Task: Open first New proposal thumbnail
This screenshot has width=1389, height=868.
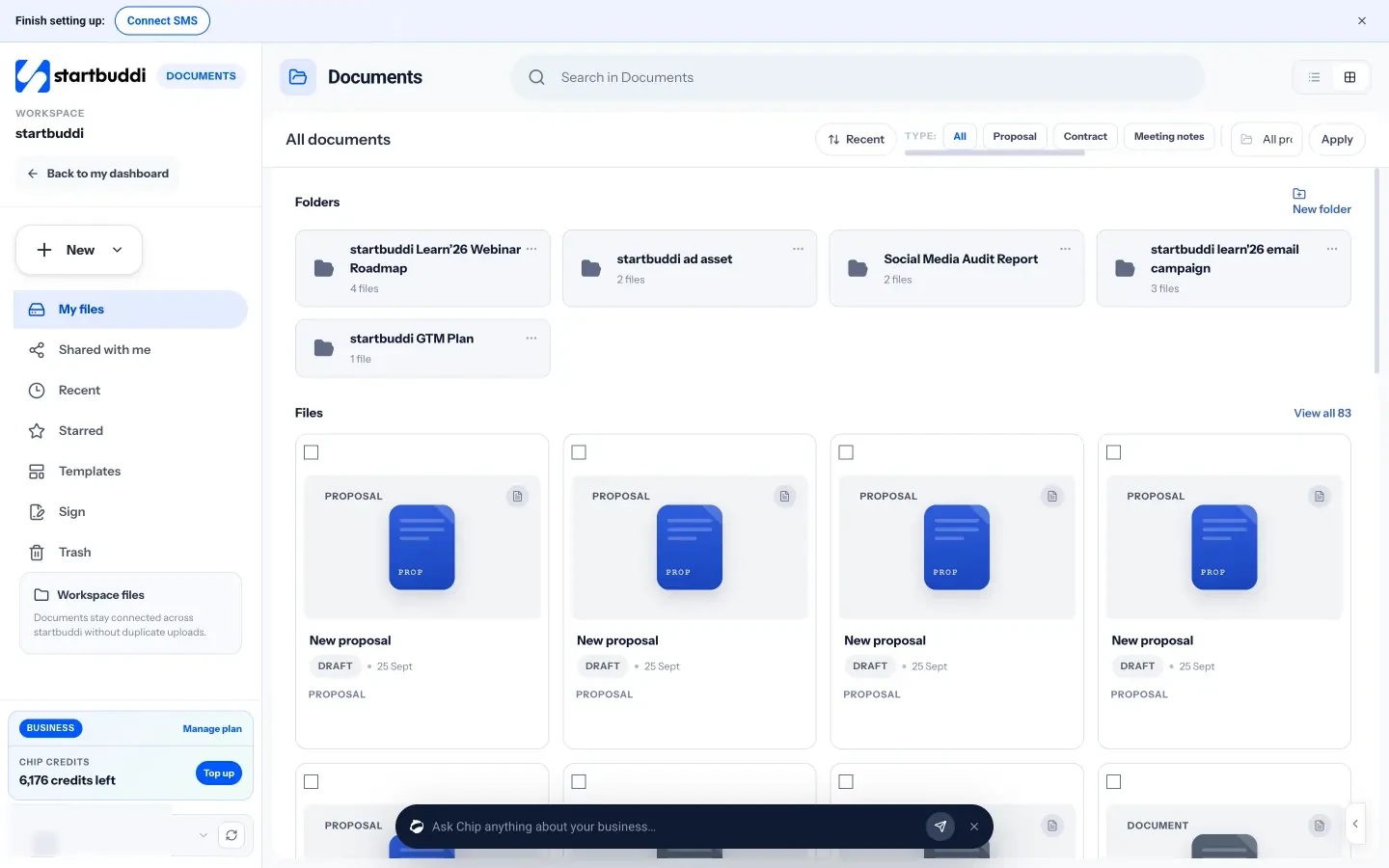Action: pyautogui.click(x=422, y=547)
